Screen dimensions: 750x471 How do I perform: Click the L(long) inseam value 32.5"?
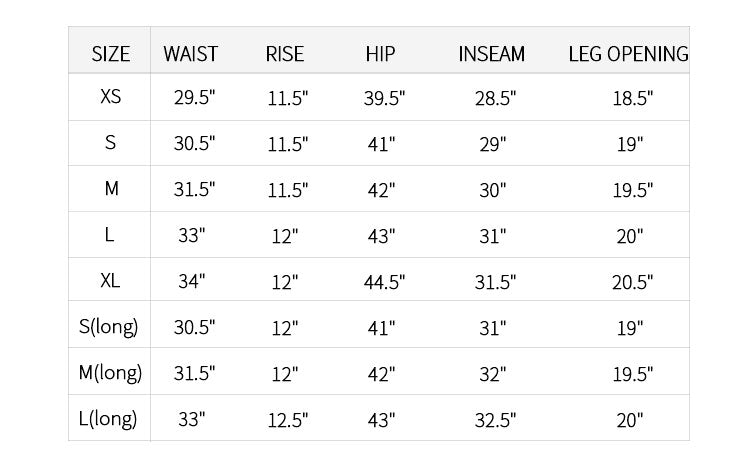(x=496, y=420)
